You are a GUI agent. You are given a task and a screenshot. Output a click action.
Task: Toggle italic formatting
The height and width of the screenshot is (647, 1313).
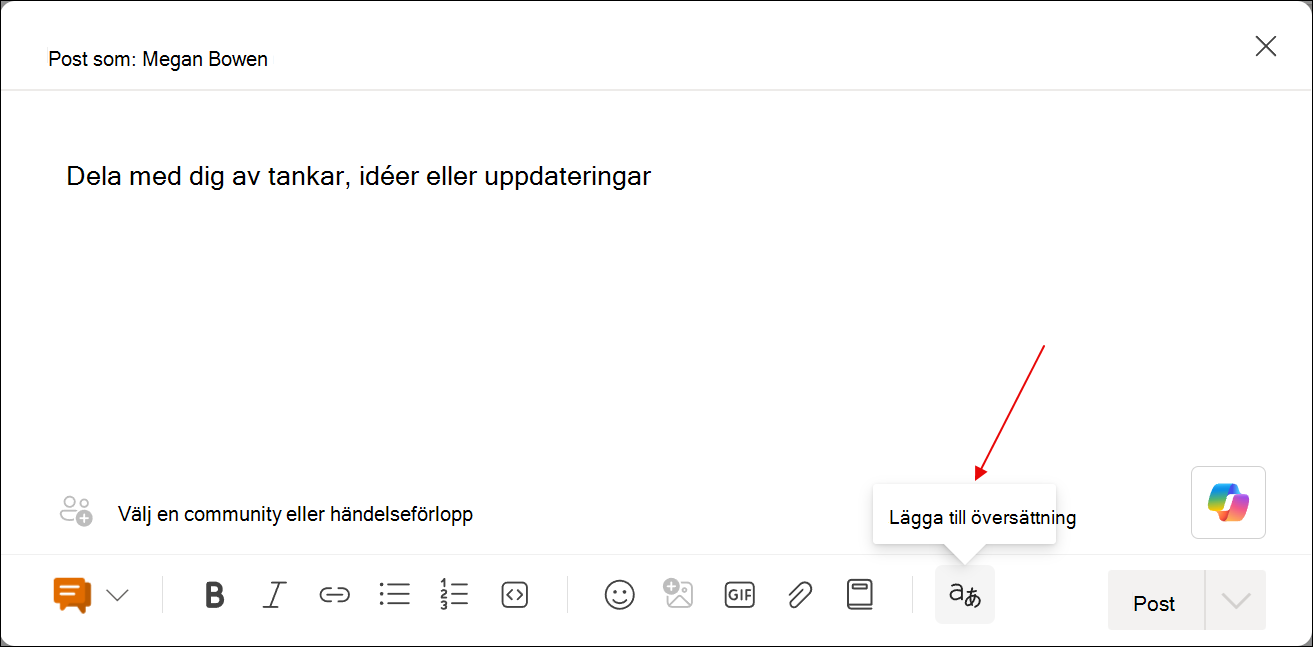[274, 595]
